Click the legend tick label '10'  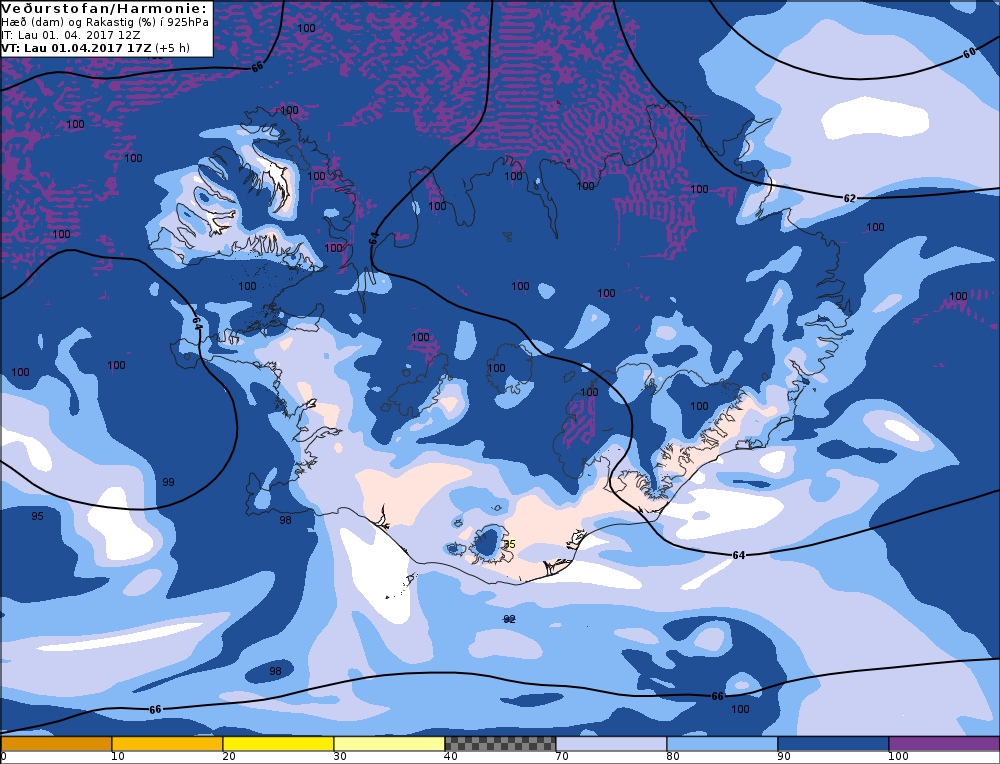tap(118, 757)
